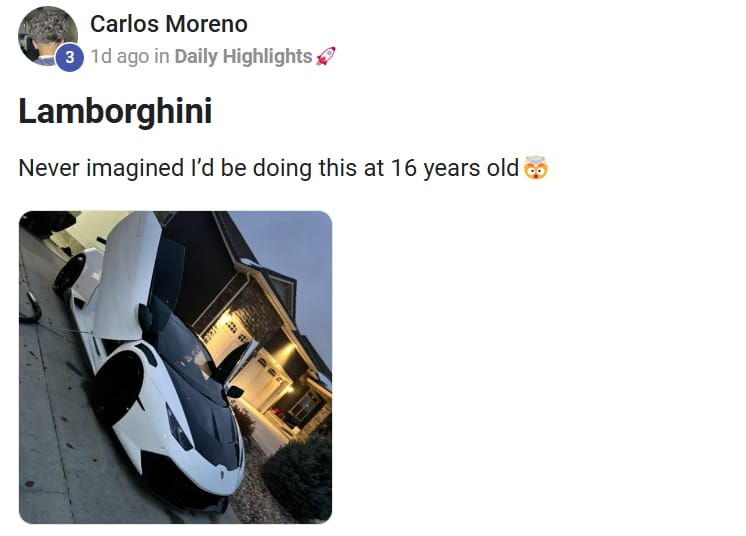Open the Carlos Moreno author name link
Viewport: 746px width, 536px height.
pyautogui.click(x=169, y=24)
